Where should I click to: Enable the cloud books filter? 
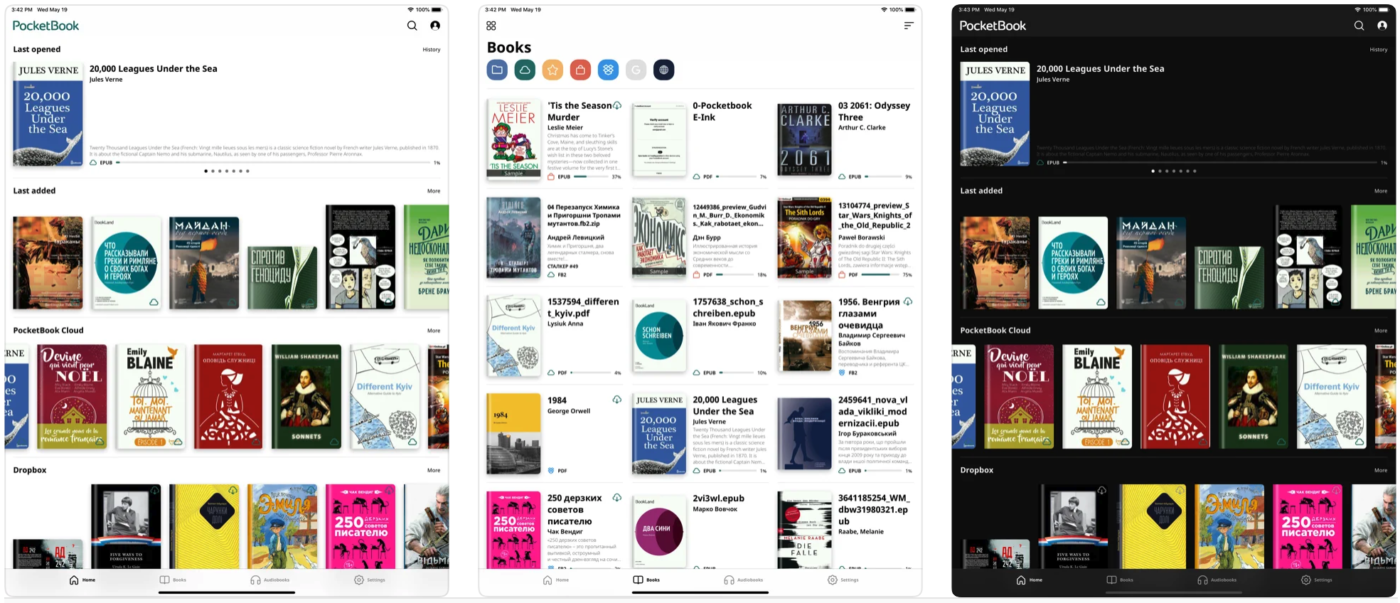(x=527, y=70)
